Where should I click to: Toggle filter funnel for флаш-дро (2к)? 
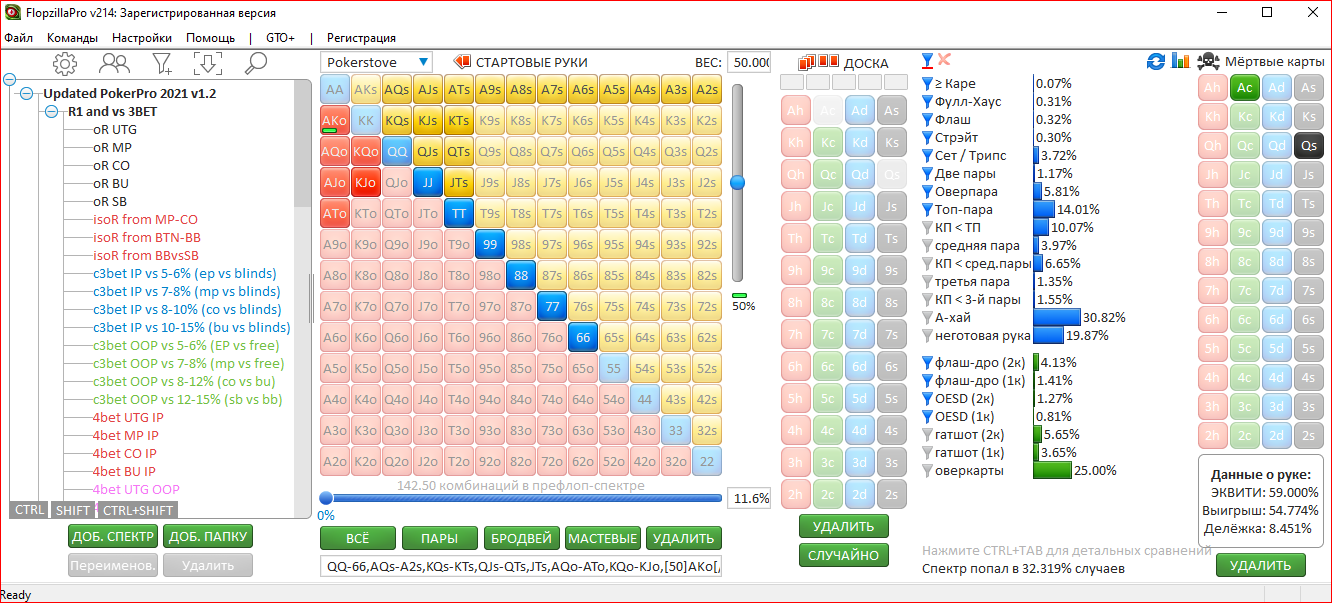pos(926,363)
